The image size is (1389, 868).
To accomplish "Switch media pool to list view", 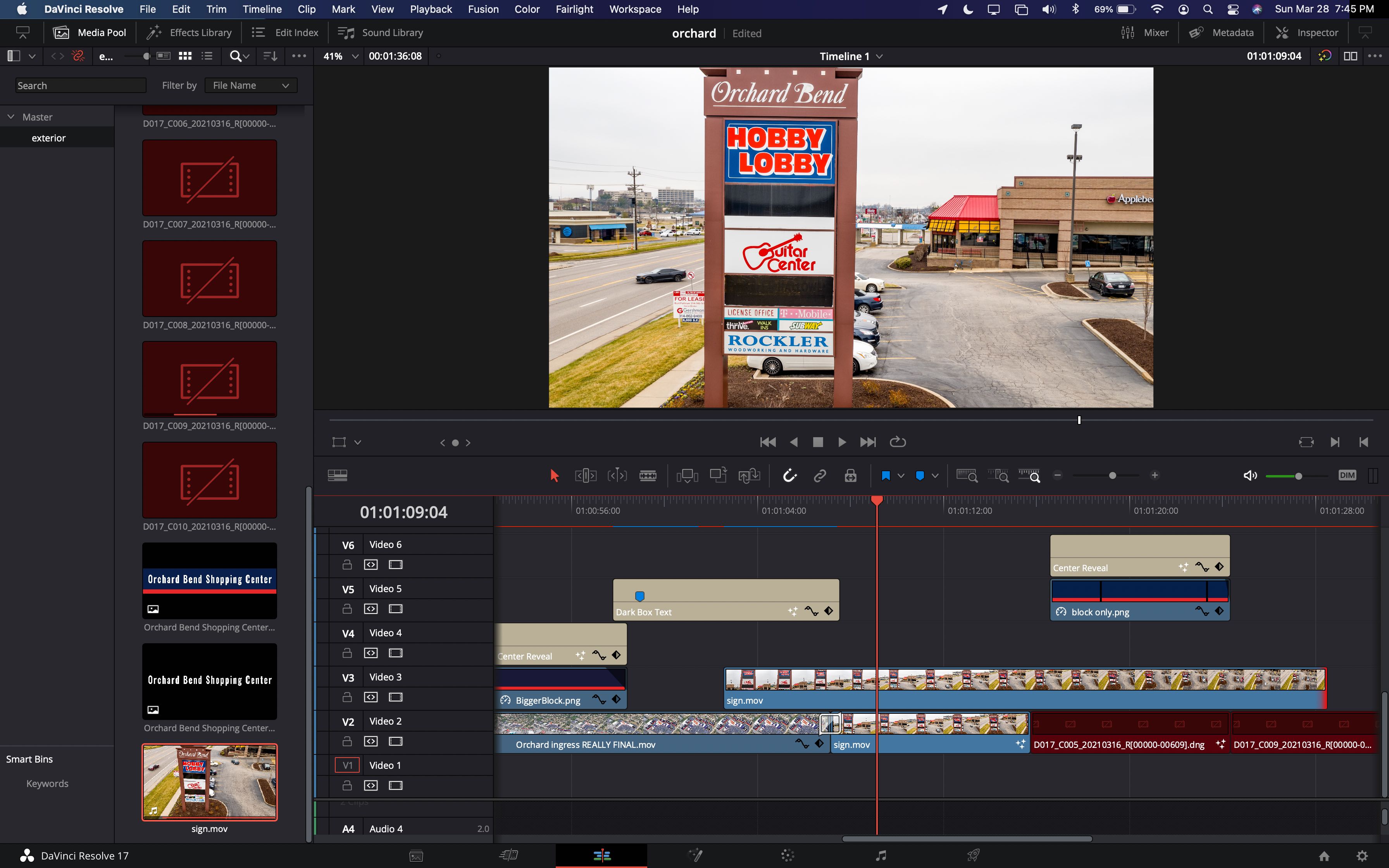I will (207, 56).
